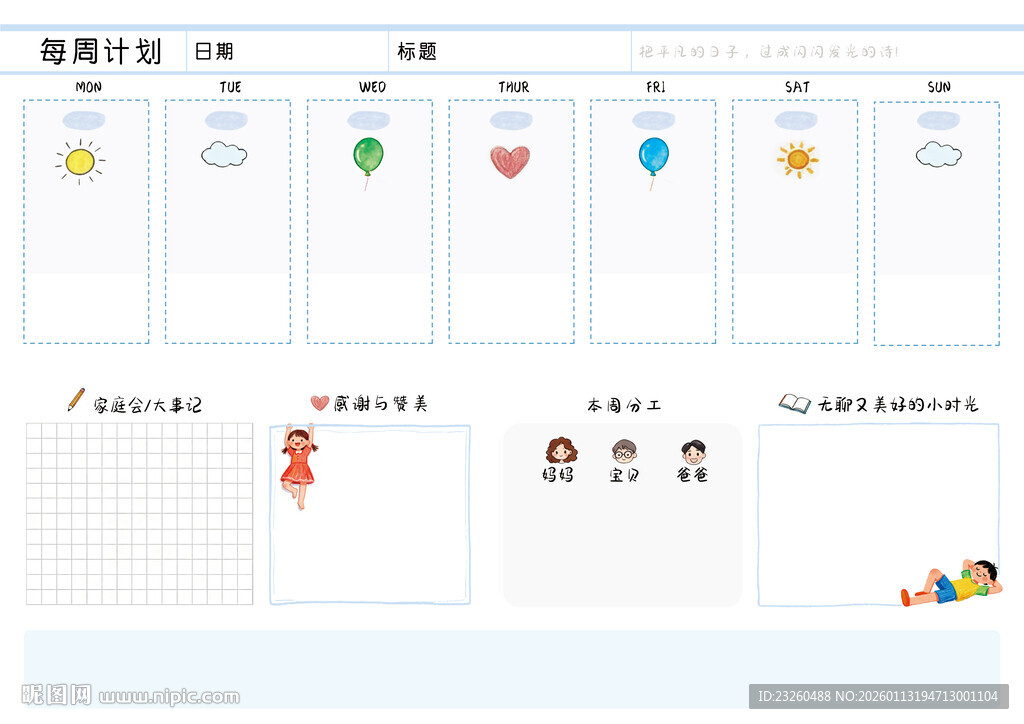Click the 标题 title field
This screenshot has height=724, width=1024.
point(510,51)
